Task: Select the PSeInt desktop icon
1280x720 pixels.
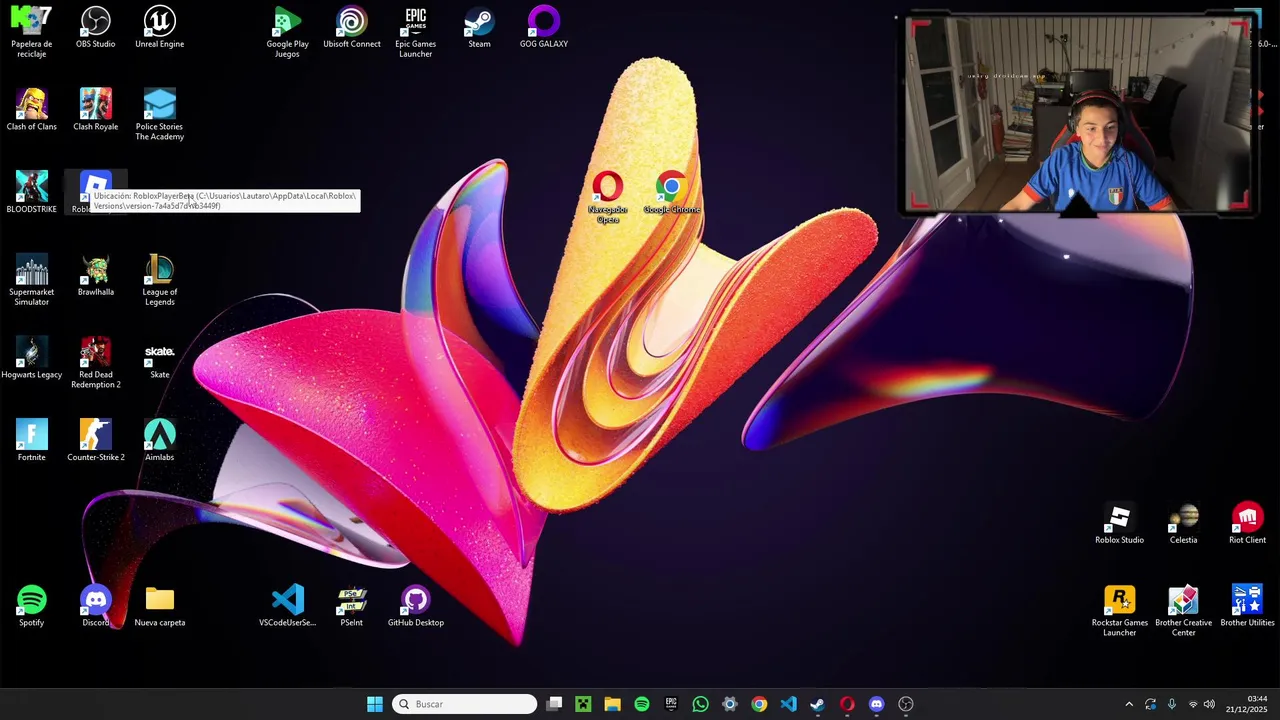Action: tap(352, 606)
